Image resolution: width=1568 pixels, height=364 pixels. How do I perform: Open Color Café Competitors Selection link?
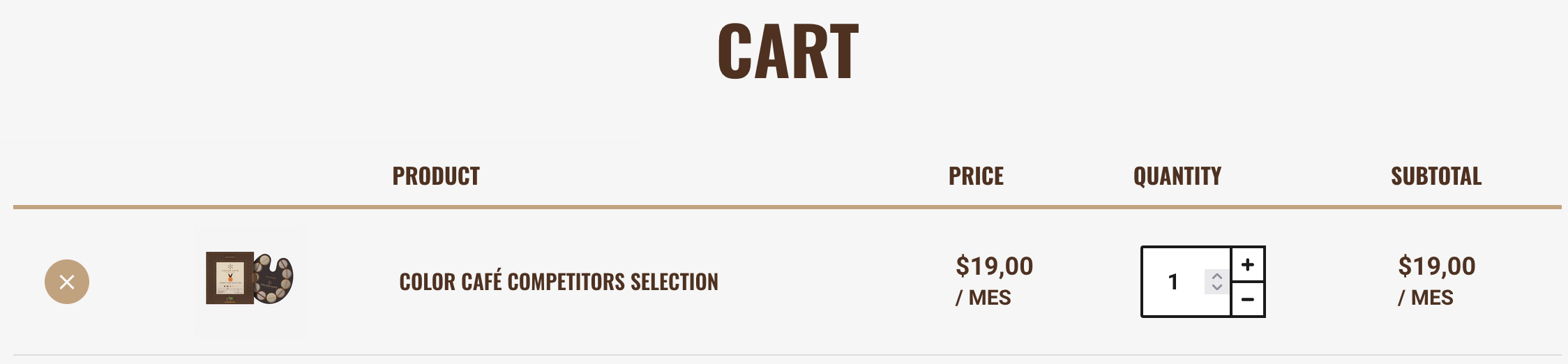point(558,282)
